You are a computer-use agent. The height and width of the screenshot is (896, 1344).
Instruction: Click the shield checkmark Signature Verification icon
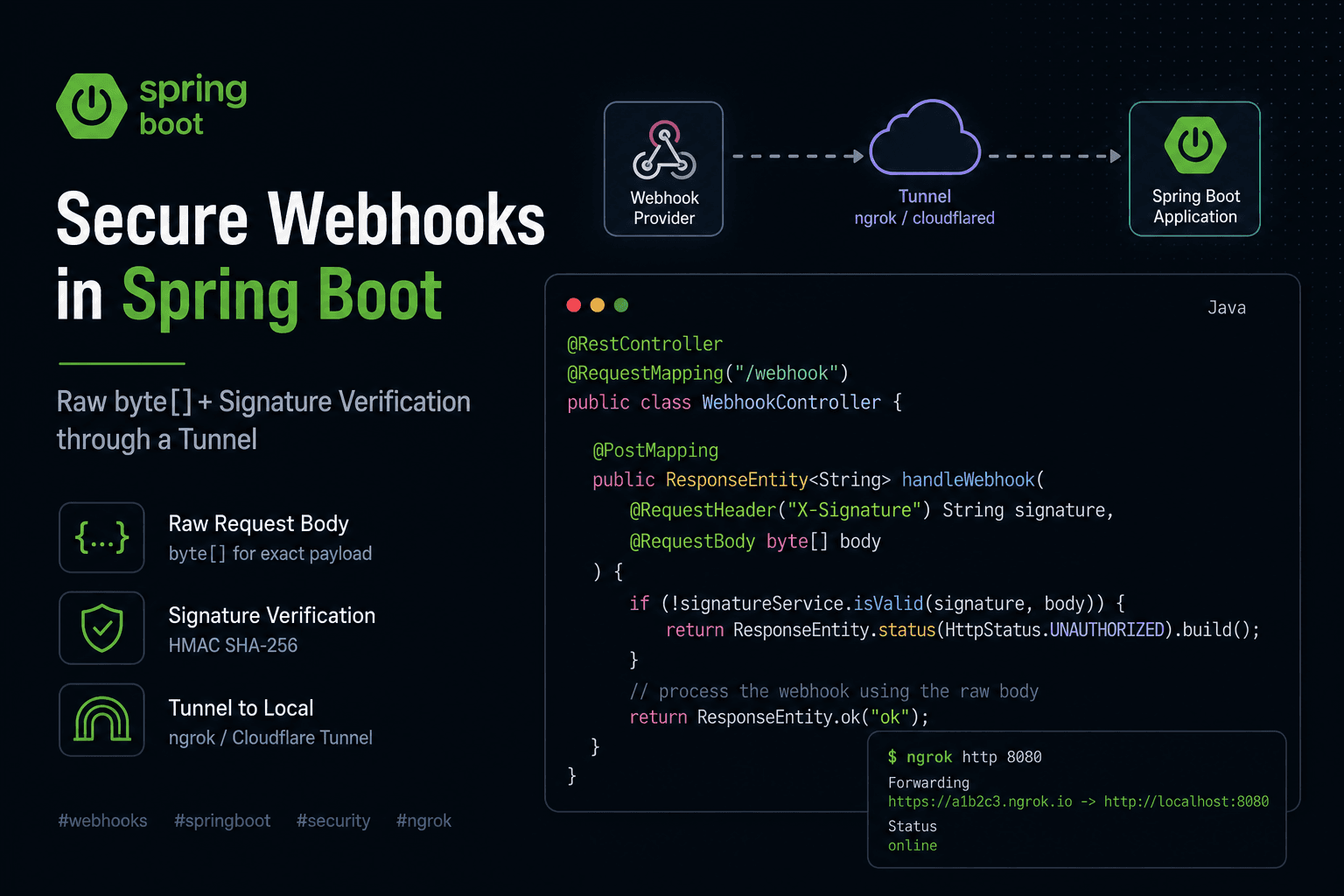click(101, 627)
